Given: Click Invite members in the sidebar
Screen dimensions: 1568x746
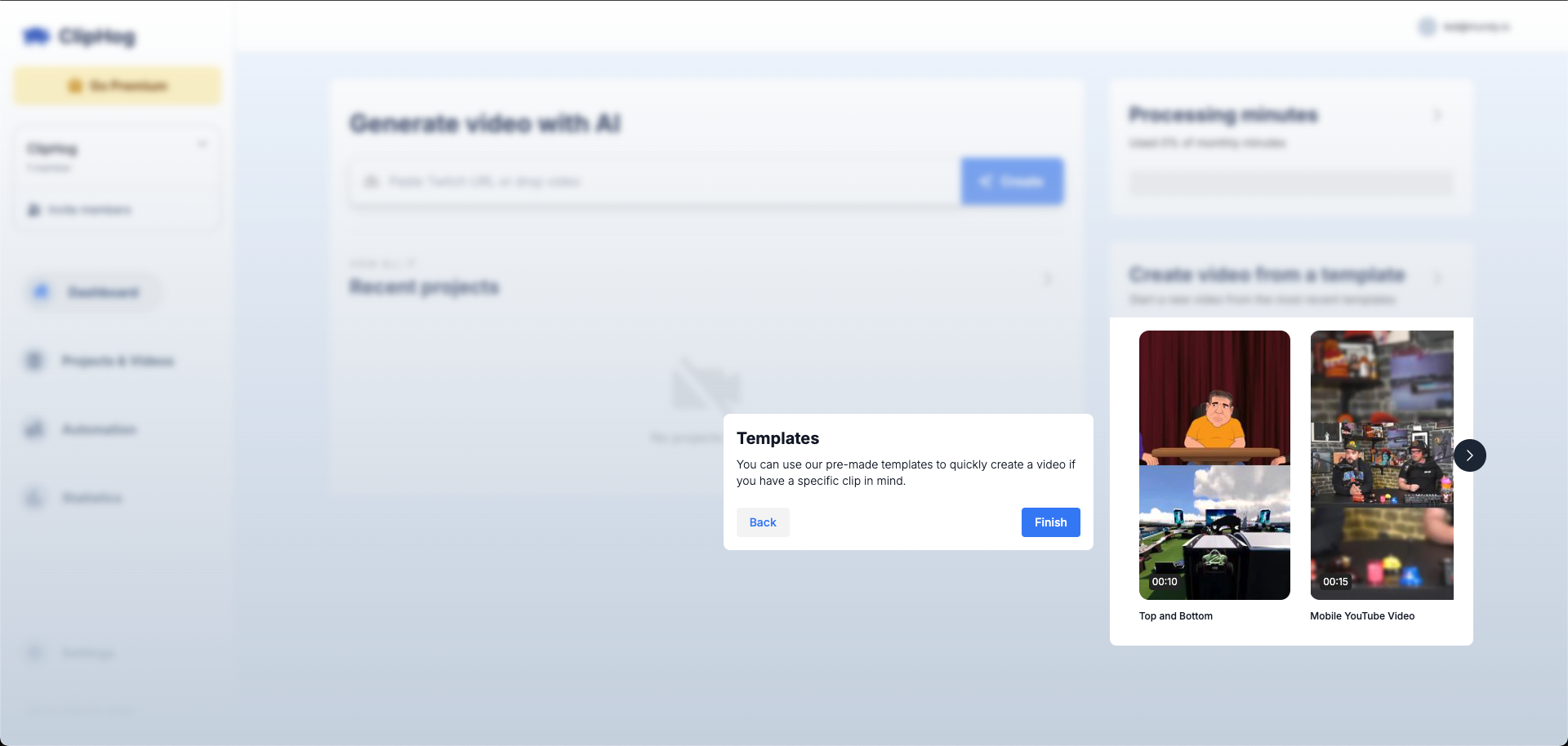Looking at the screenshot, I should pos(80,210).
